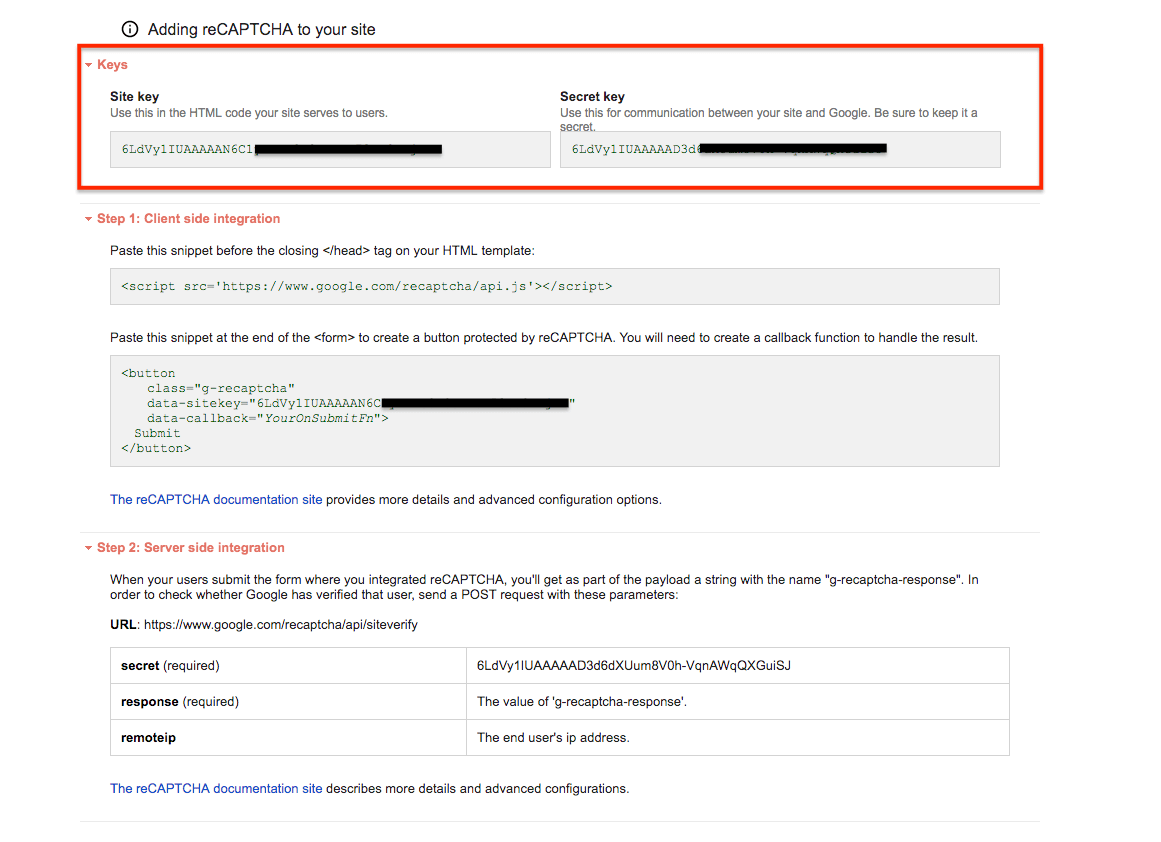This screenshot has height=842, width=1161.
Task: Select the api.js script tag snippet
Action: [x=367, y=286]
